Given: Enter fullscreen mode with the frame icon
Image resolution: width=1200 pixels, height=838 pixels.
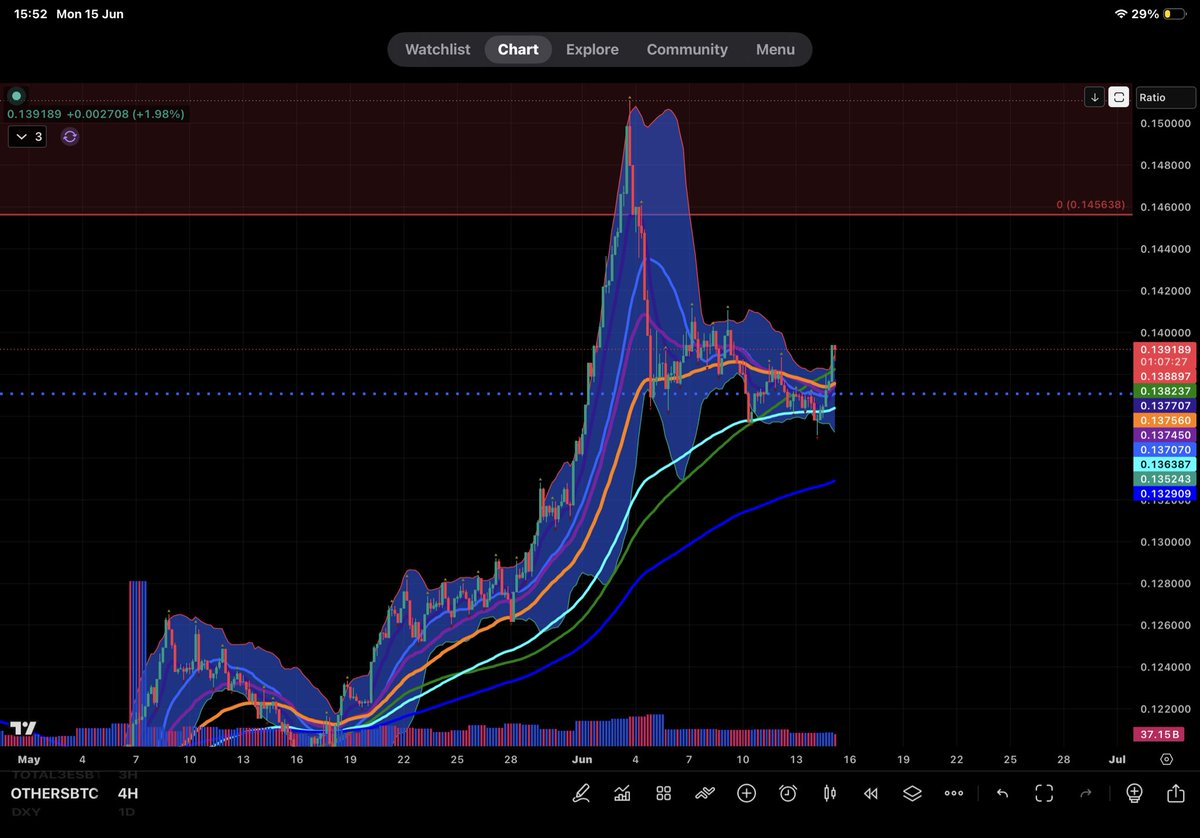Looking at the screenshot, I should [x=1044, y=793].
